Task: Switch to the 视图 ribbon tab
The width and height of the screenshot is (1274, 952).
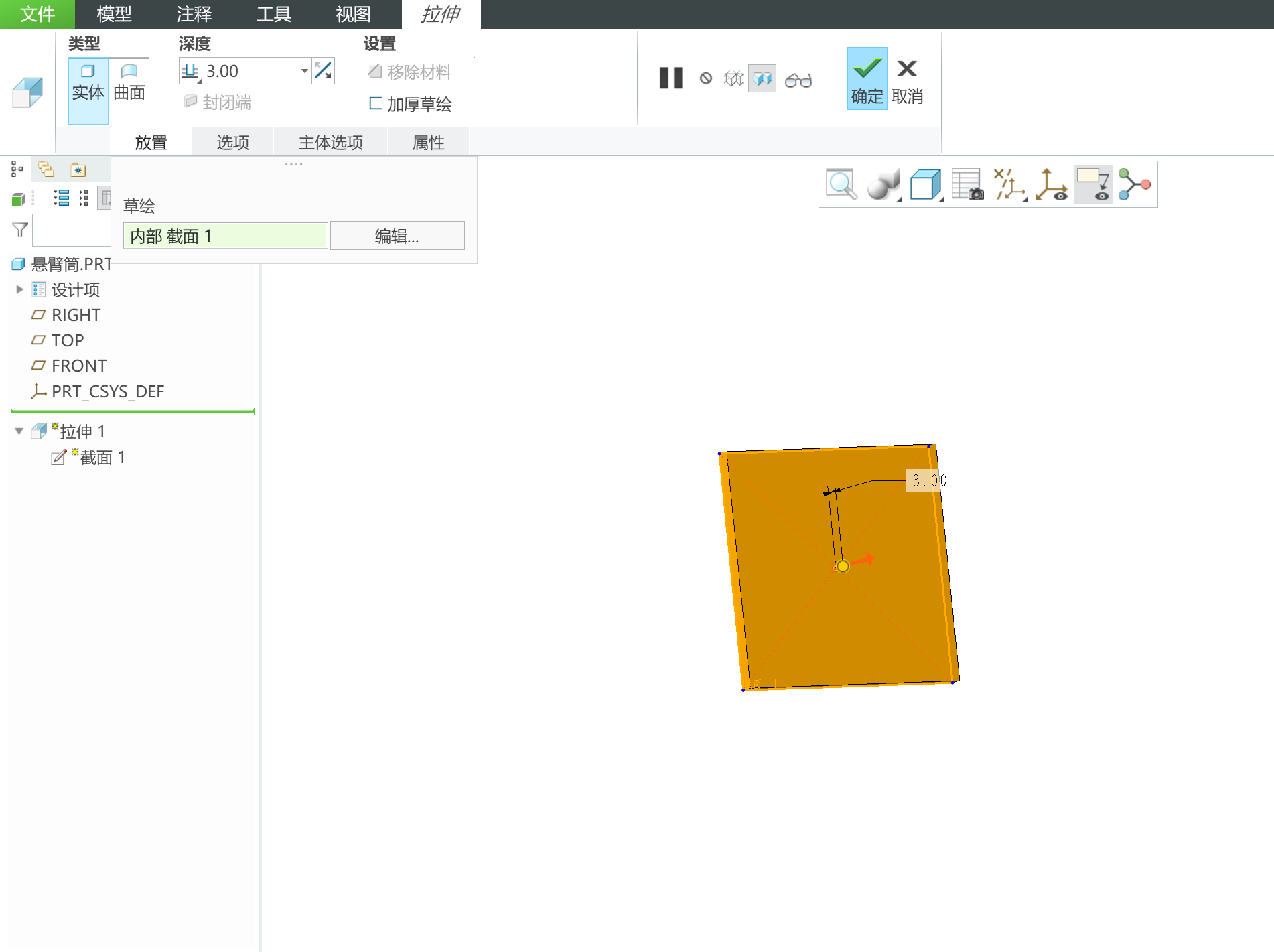Action: 353,14
